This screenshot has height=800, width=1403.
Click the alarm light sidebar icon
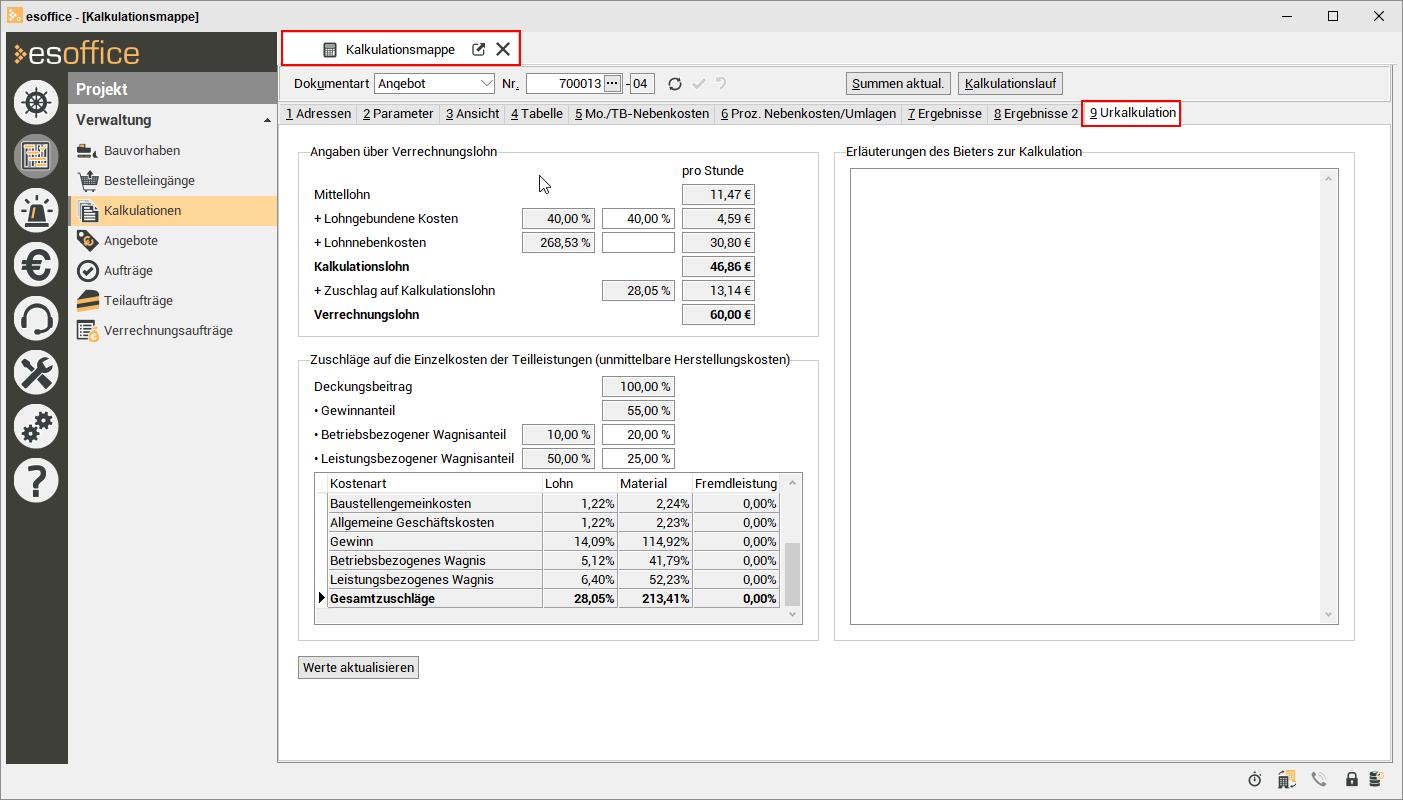(36, 211)
